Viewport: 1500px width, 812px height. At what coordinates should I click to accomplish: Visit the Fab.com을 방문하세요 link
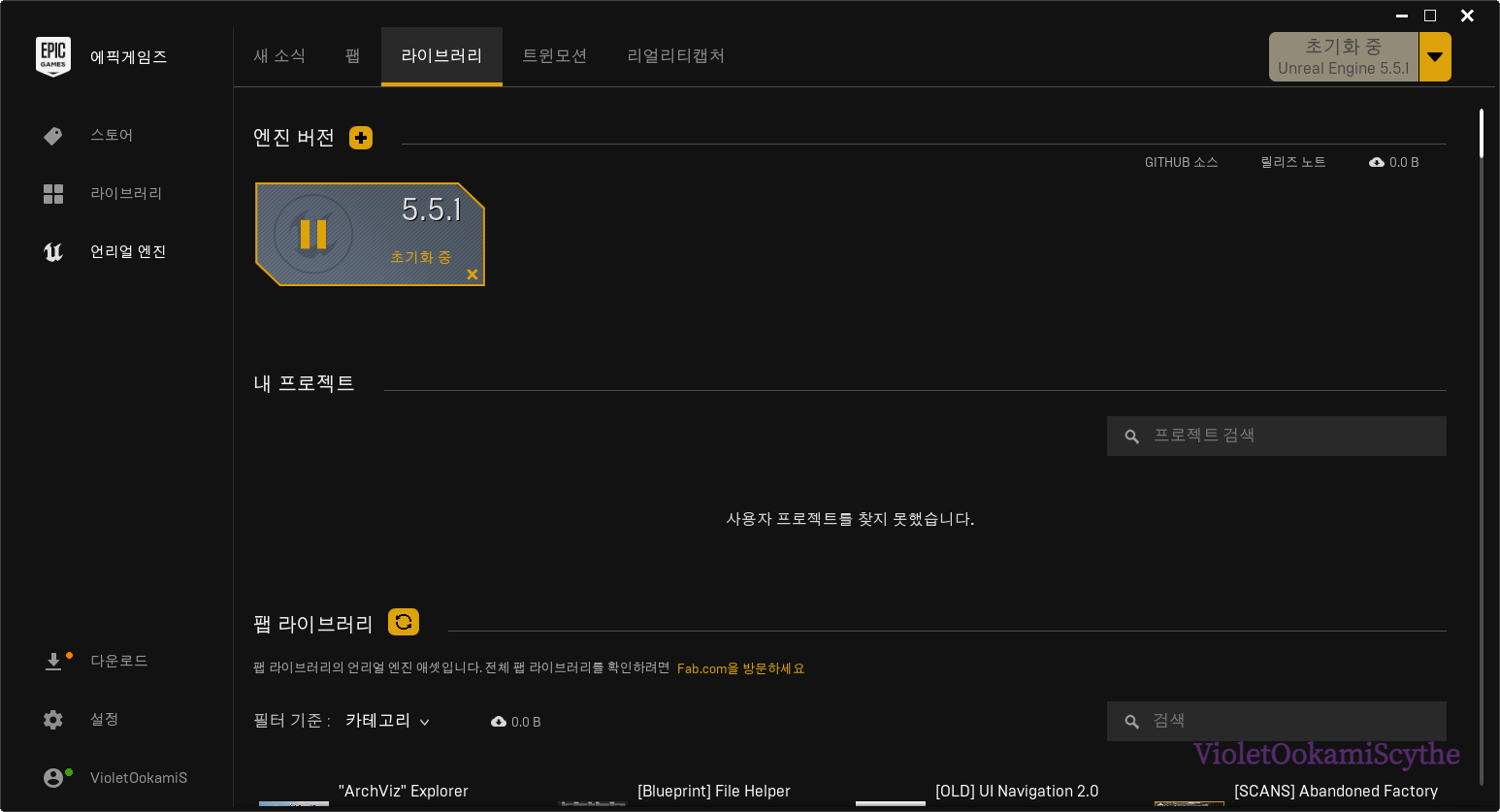pos(740,668)
